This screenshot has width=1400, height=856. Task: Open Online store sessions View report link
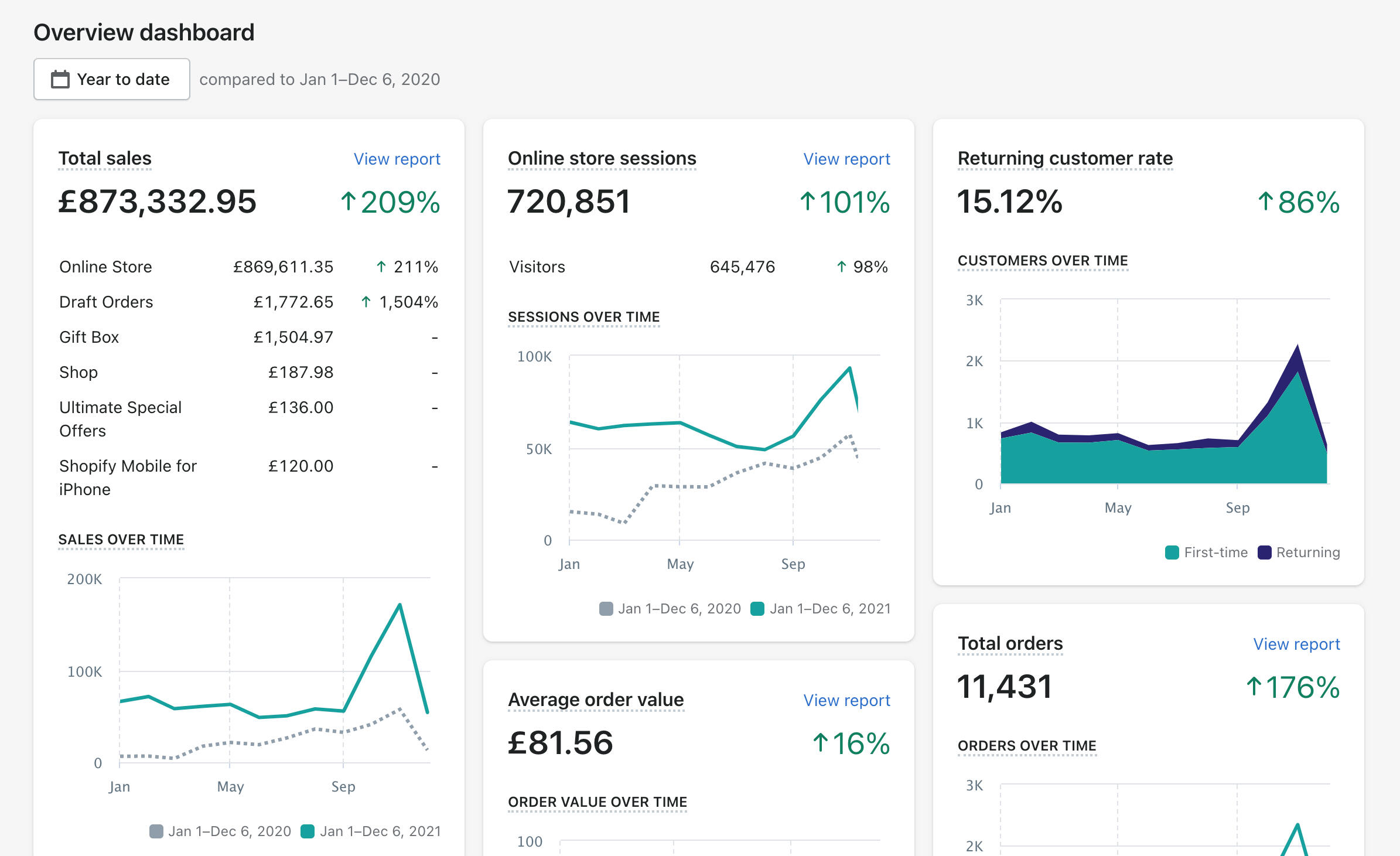[x=846, y=159]
